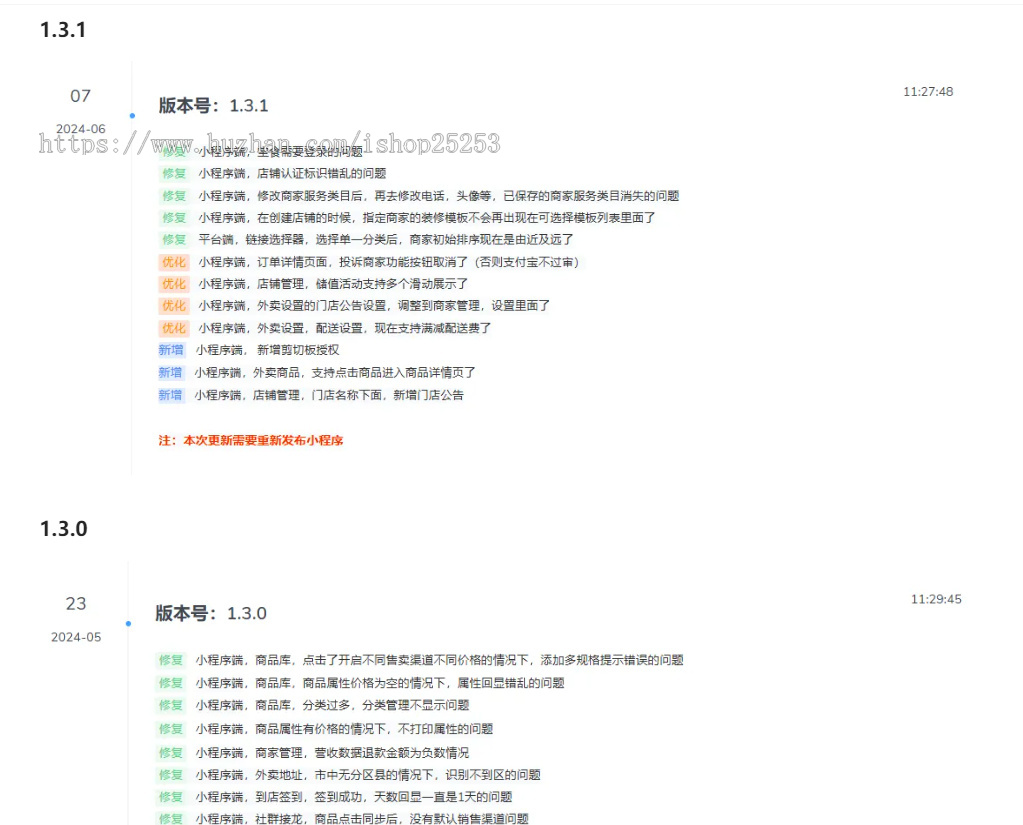Screen dimensions: 1023x825
Task: Click the red note 本次更新需要重新发布小程序
Action: tap(251, 441)
